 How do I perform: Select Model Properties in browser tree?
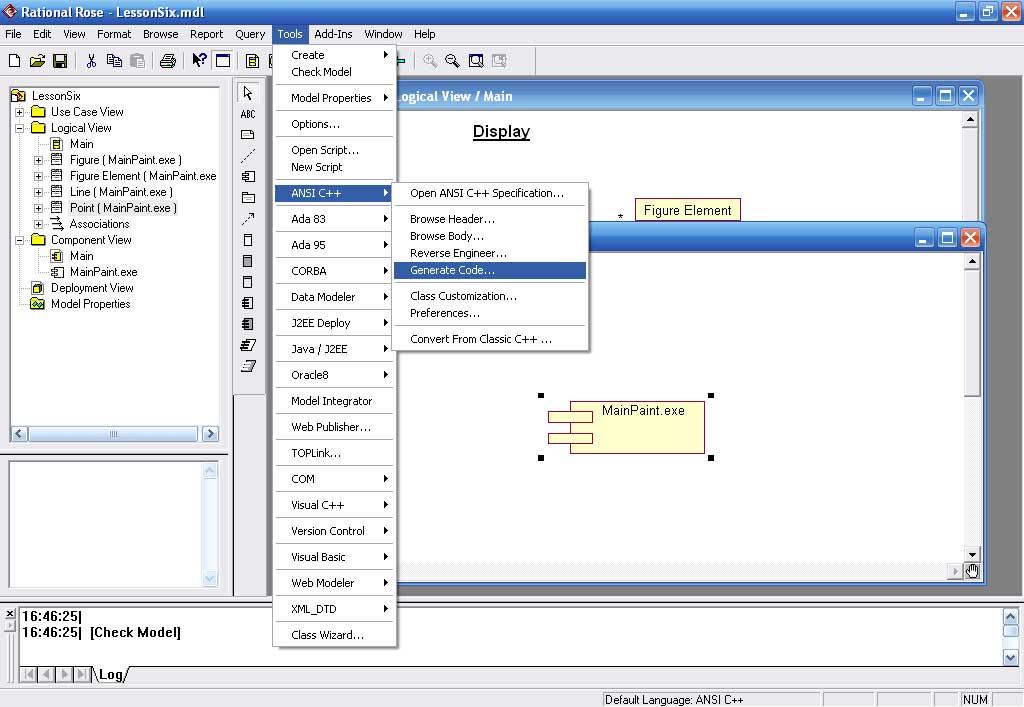[90, 304]
